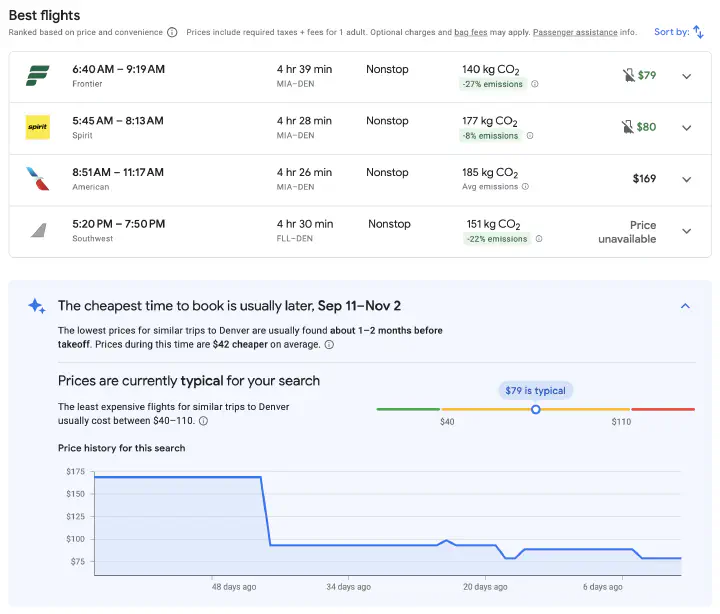Click info icon next to -27% emissions
720x614 pixels.
click(535, 84)
